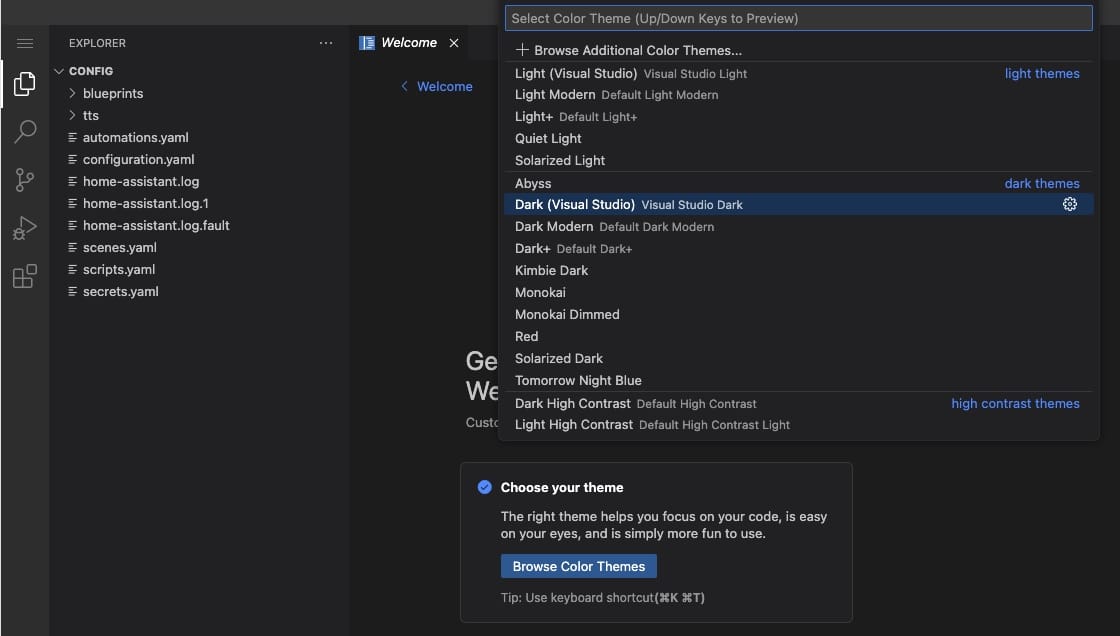Select the Tomorrow Night Blue theme
The height and width of the screenshot is (636, 1120).
(799, 381)
